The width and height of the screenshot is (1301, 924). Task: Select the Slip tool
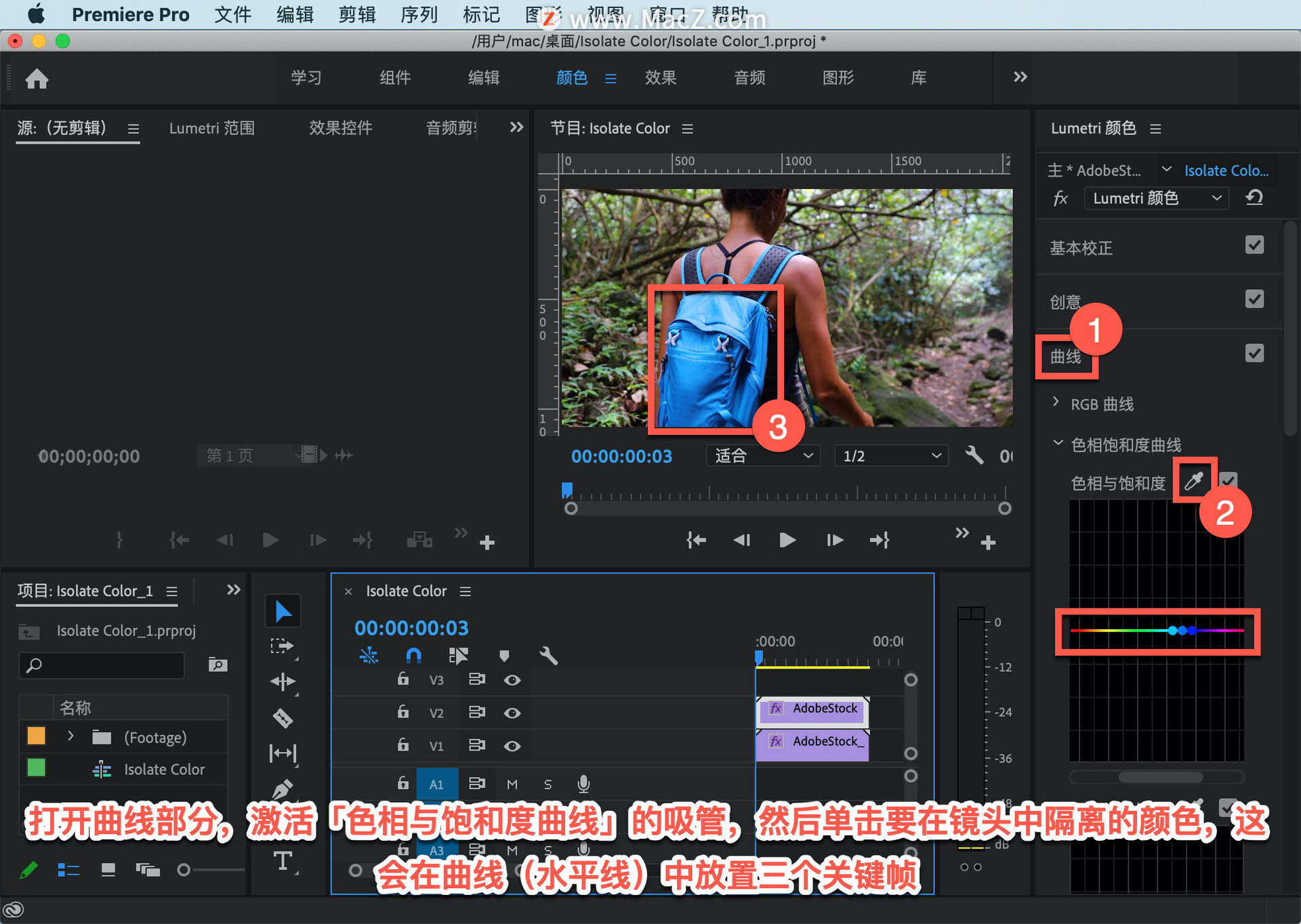(x=283, y=753)
